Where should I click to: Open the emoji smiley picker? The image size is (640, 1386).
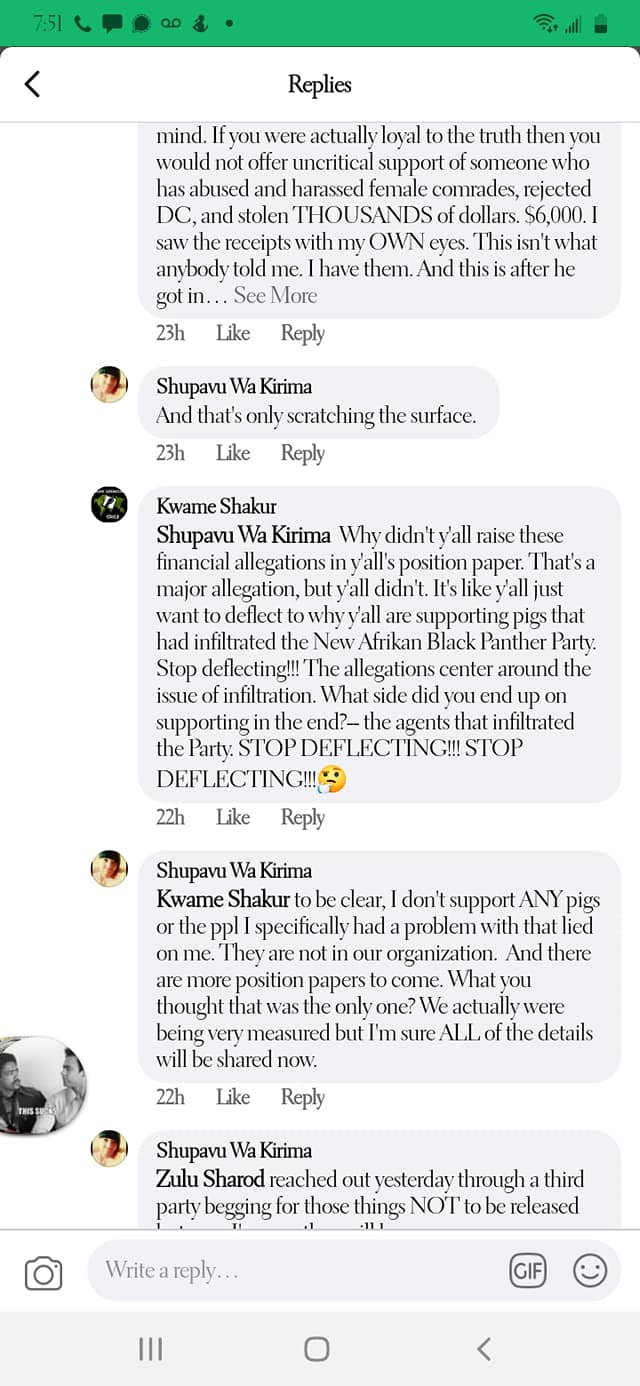click(x=589, y=1271)
